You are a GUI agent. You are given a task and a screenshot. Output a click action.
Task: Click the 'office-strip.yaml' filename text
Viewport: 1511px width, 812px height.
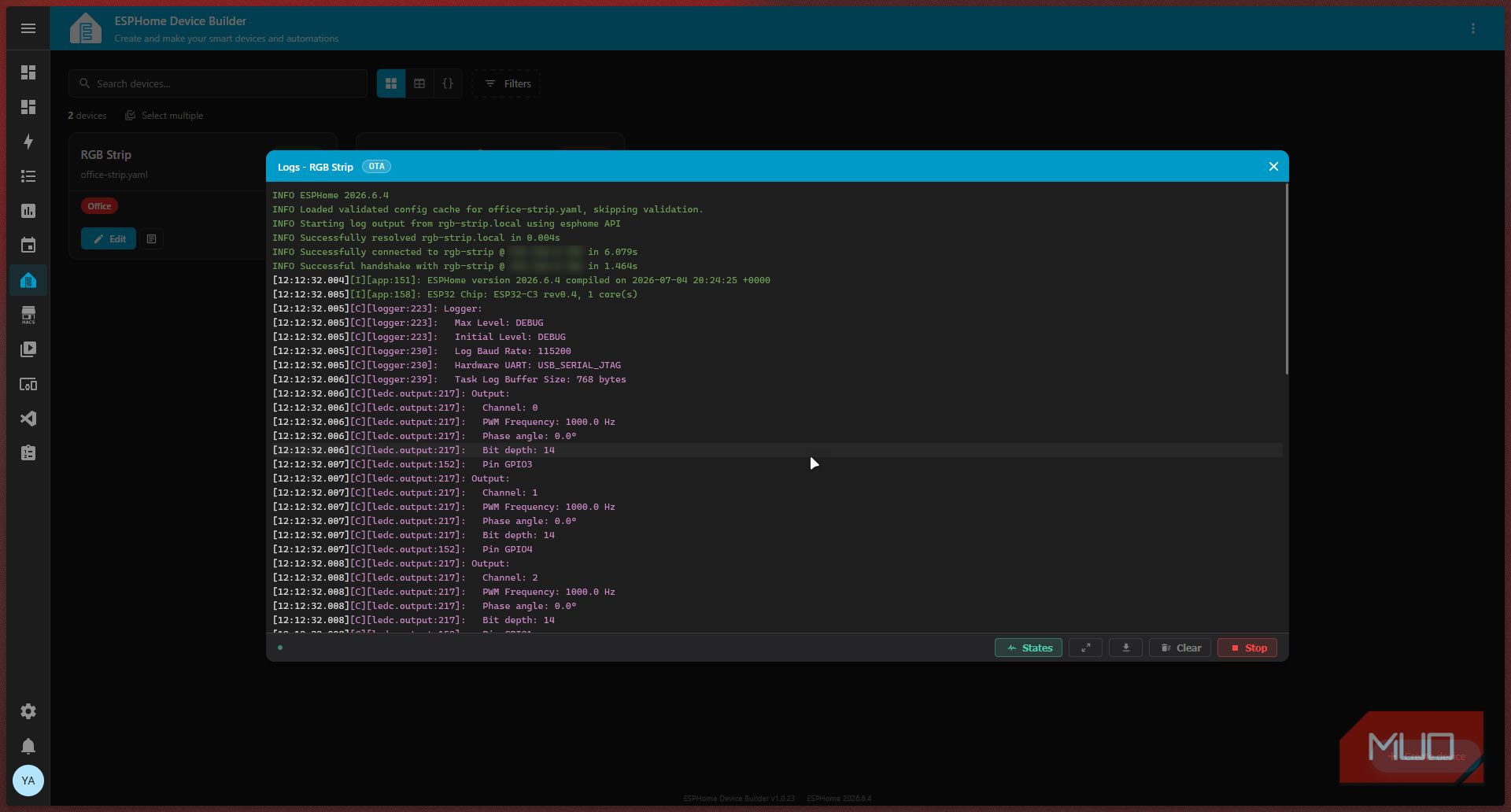[x=114, y=175]
